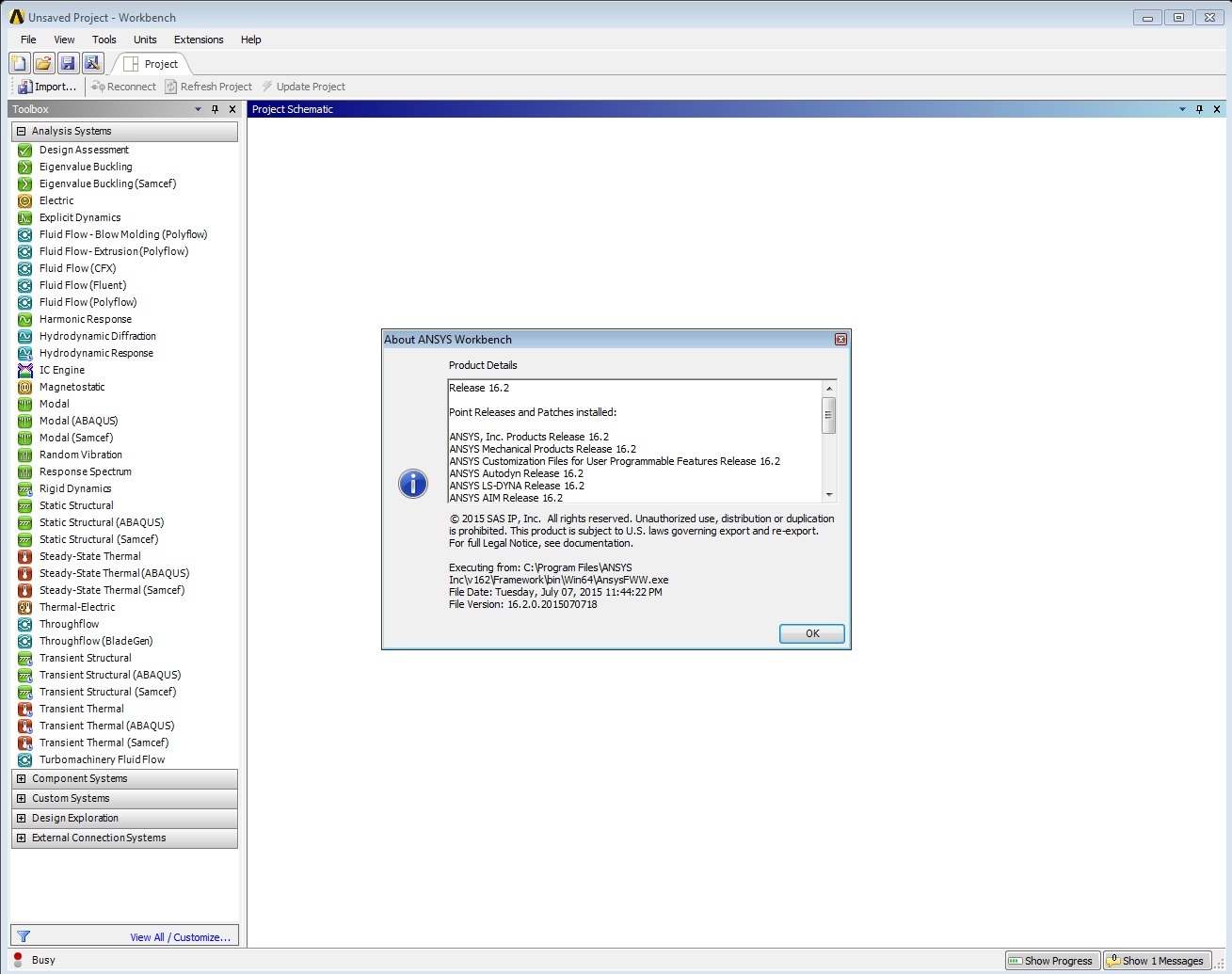
Task: Click the Rigid Dynamics system icon
Action: [x=25, y=488]
